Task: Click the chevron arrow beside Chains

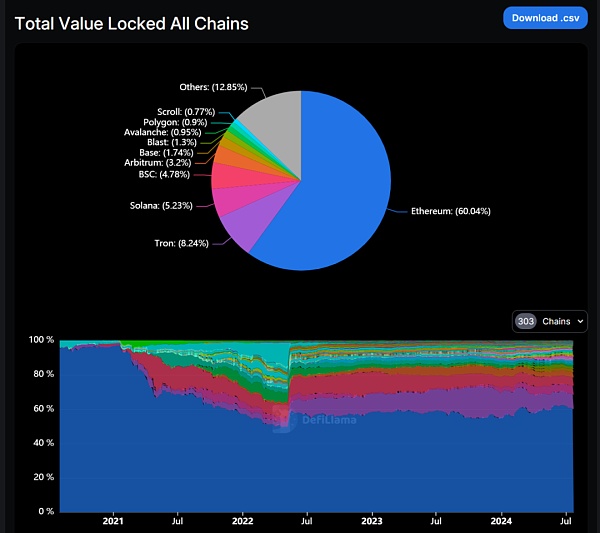Action: (x=580, y=322)
